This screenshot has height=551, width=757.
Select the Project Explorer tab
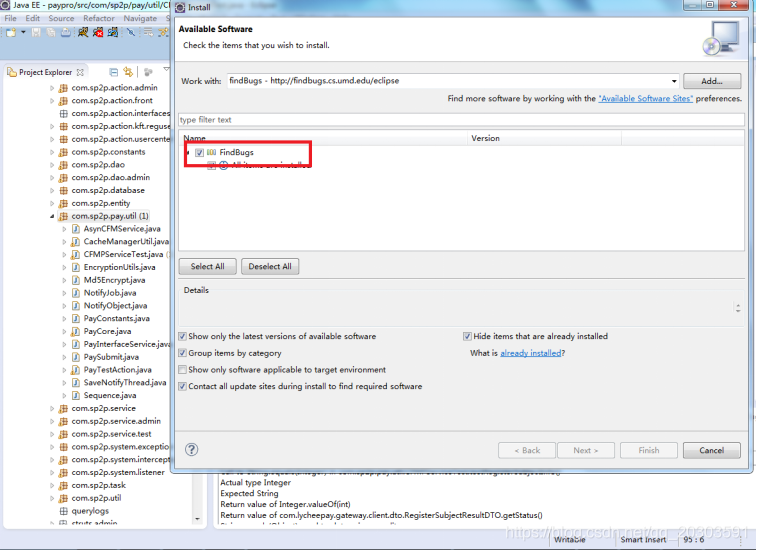45,72
